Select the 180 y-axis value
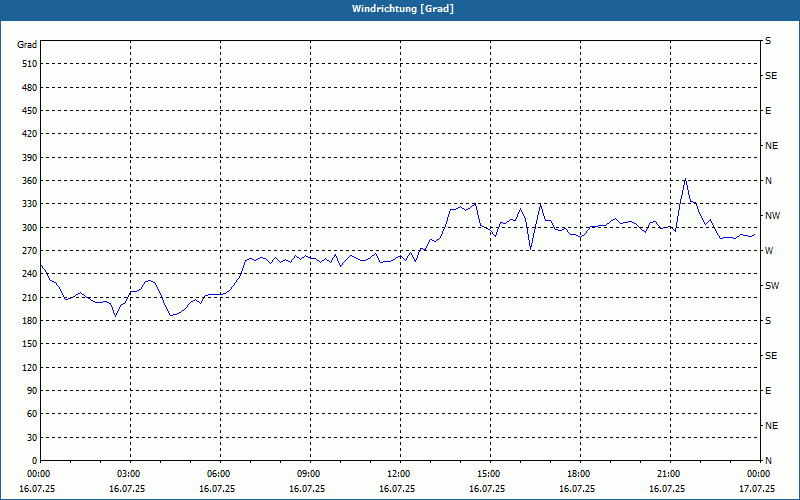This screenshot has height=500, width=800. 30,321
